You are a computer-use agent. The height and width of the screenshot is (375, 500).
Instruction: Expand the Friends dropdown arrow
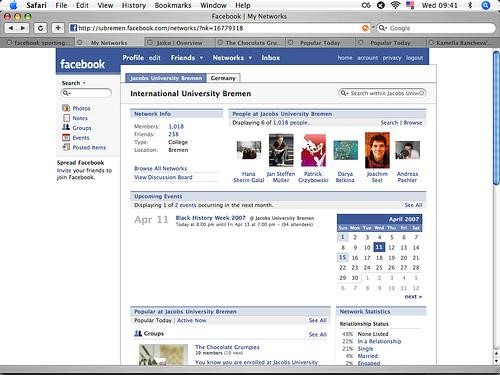[x=201, y=58]
